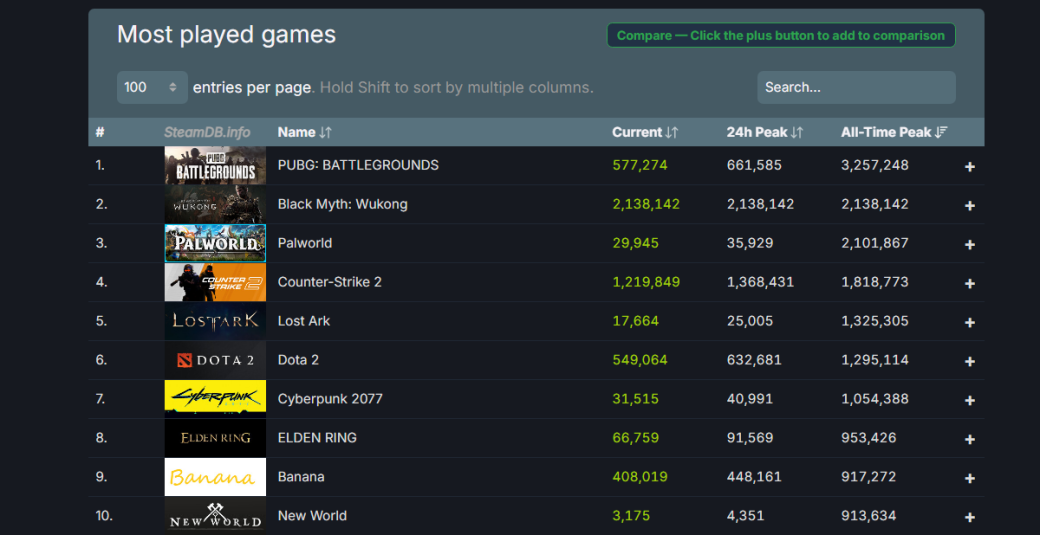Screen dimensions: 1040x535
Task: Select all-time peak value 3,257,248
Action: 875,165
